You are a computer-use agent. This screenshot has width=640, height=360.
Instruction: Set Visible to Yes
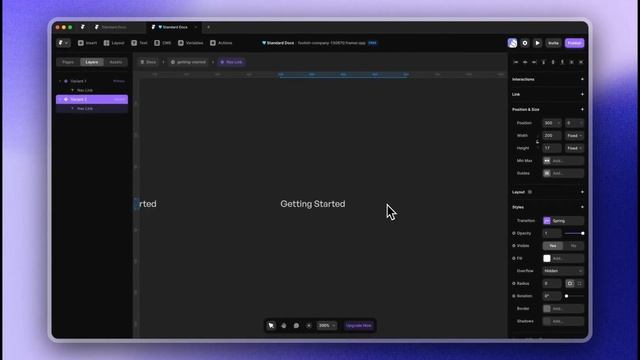point(553,246)
